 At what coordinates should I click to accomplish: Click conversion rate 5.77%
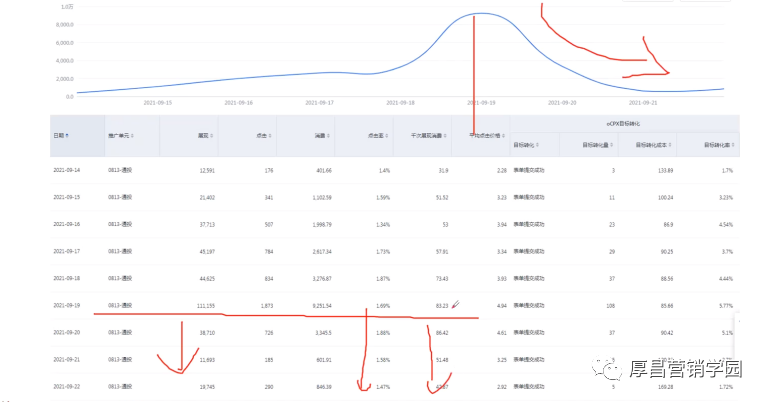coord(726,306)
